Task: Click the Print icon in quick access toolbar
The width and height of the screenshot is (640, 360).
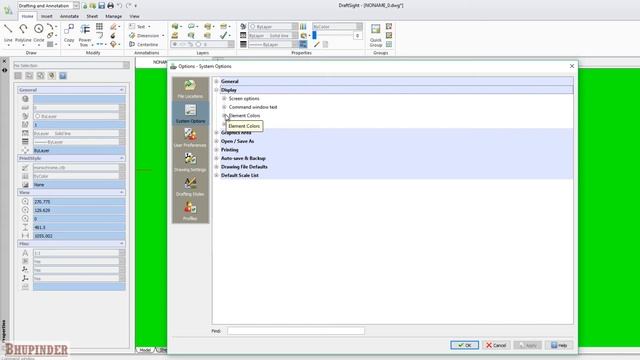Action: (x=111, y=6)
